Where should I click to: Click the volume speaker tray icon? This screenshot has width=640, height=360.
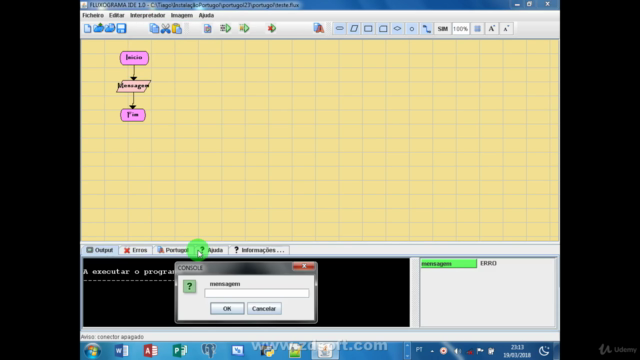click(457, 351)
